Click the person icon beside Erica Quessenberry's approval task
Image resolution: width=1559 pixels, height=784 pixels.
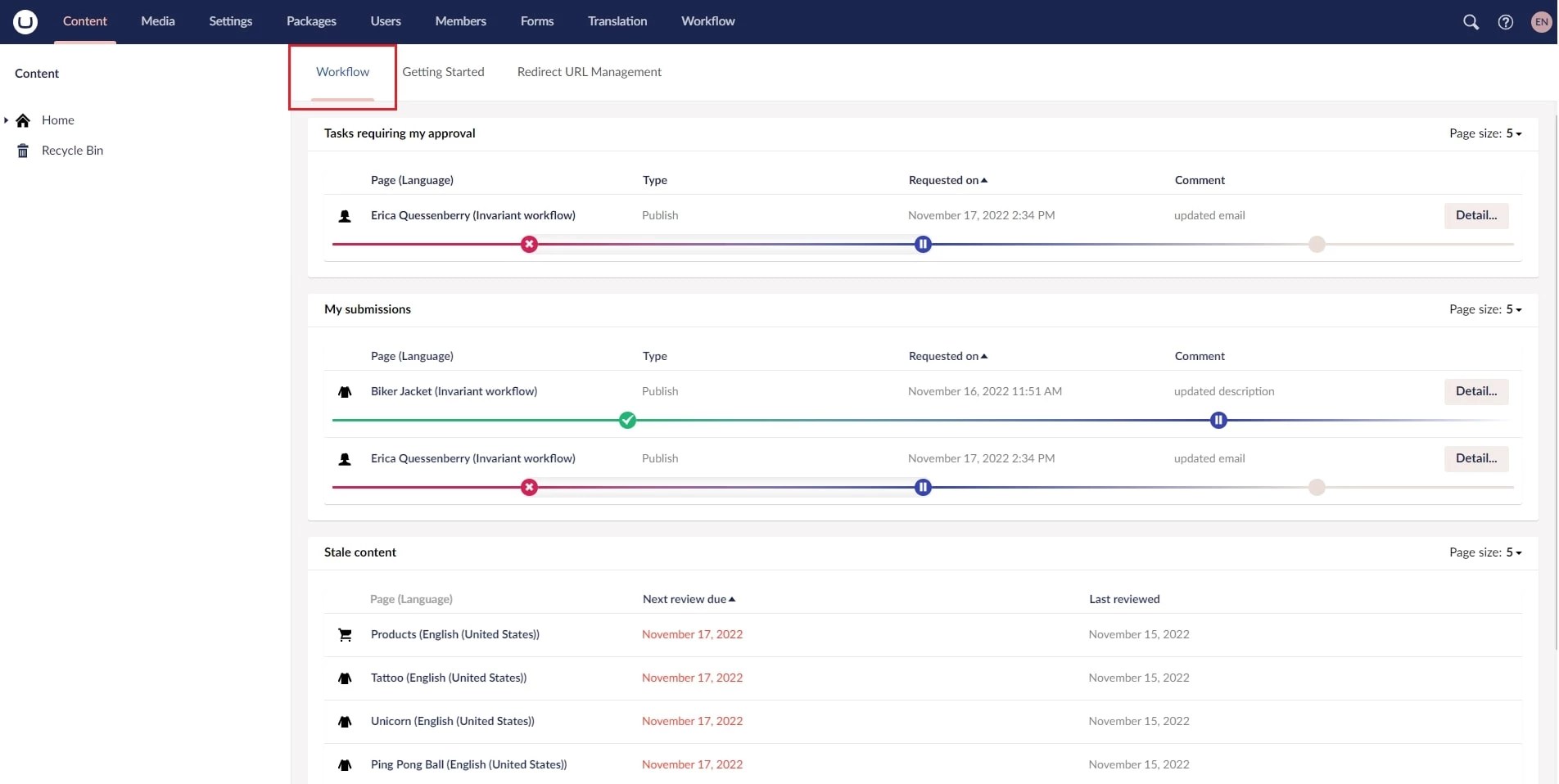pyautogui.click(x=345, y=216)
